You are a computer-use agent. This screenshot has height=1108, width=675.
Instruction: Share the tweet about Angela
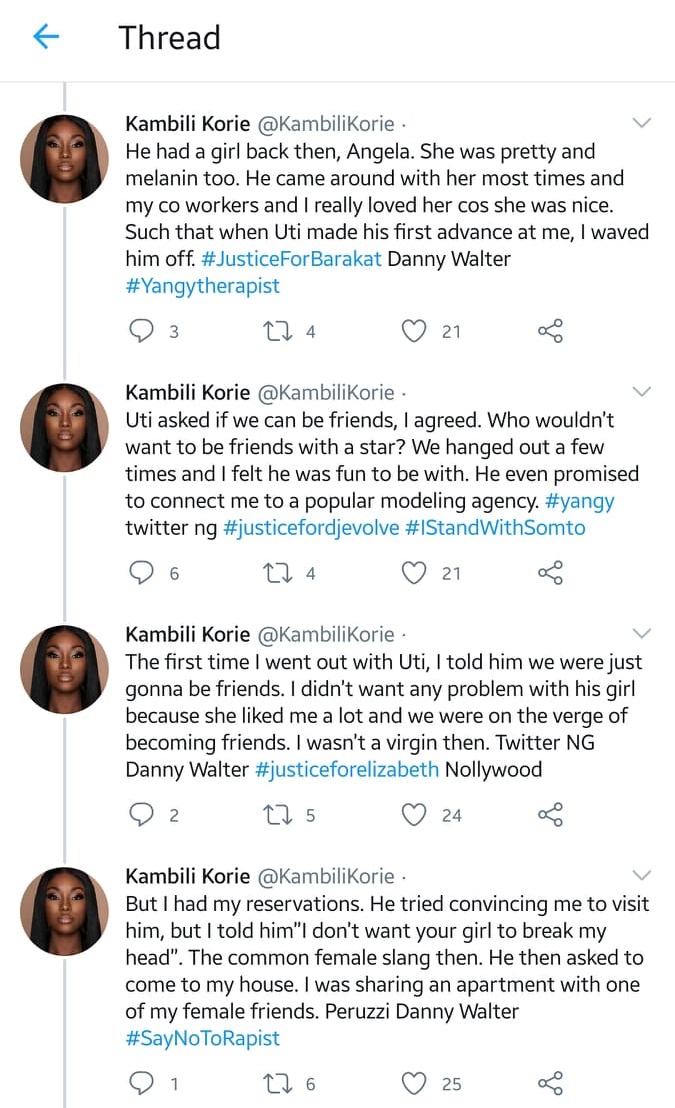click(x=550, y=331)
